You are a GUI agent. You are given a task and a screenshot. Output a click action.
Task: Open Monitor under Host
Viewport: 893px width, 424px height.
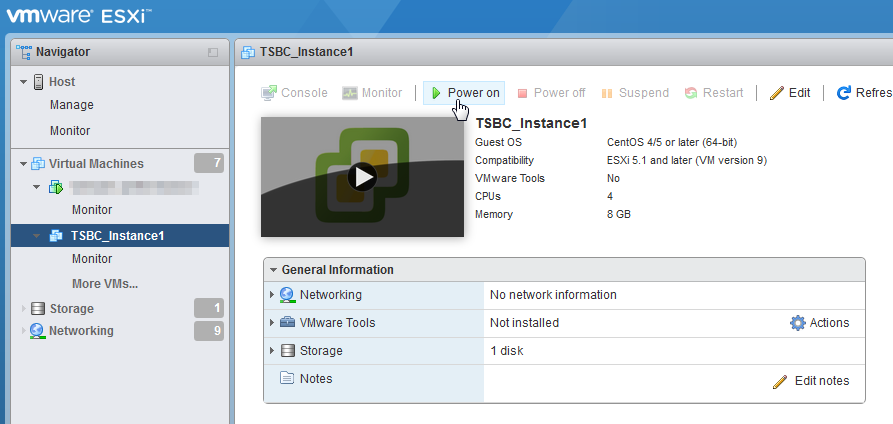[x=70, y=131]
